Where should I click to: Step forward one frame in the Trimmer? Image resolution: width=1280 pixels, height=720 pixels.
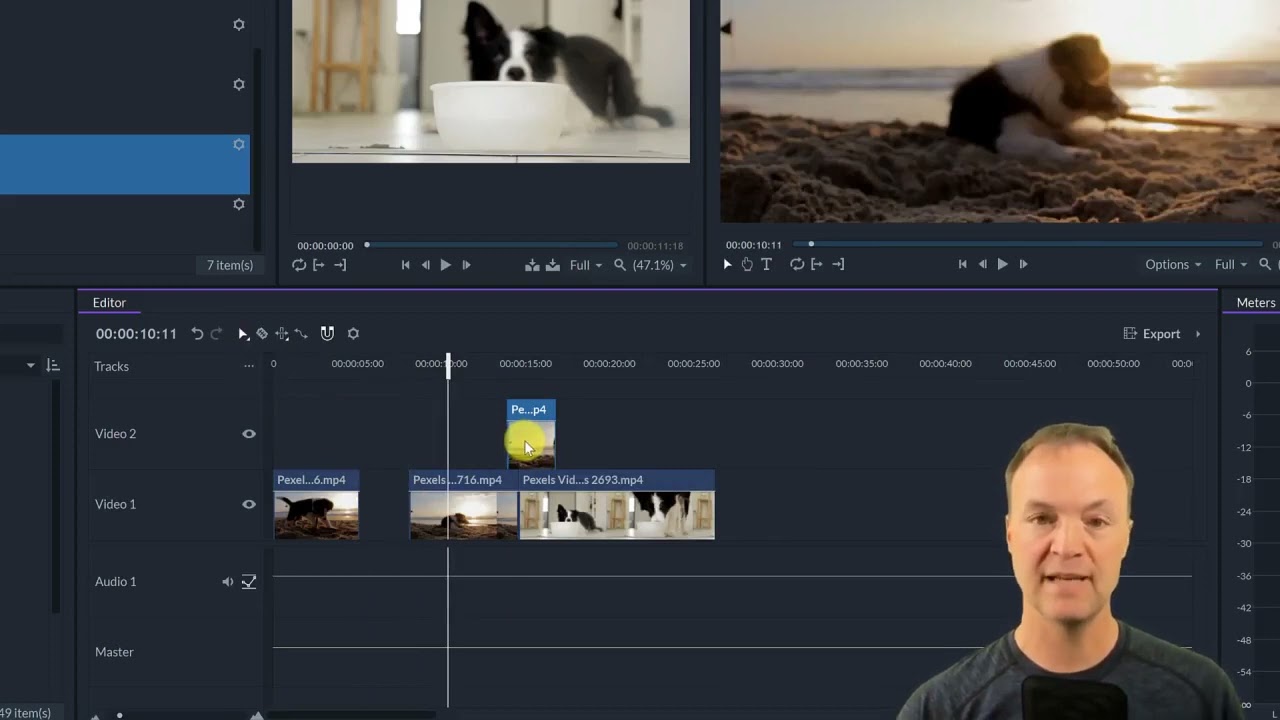coord(466,265)
